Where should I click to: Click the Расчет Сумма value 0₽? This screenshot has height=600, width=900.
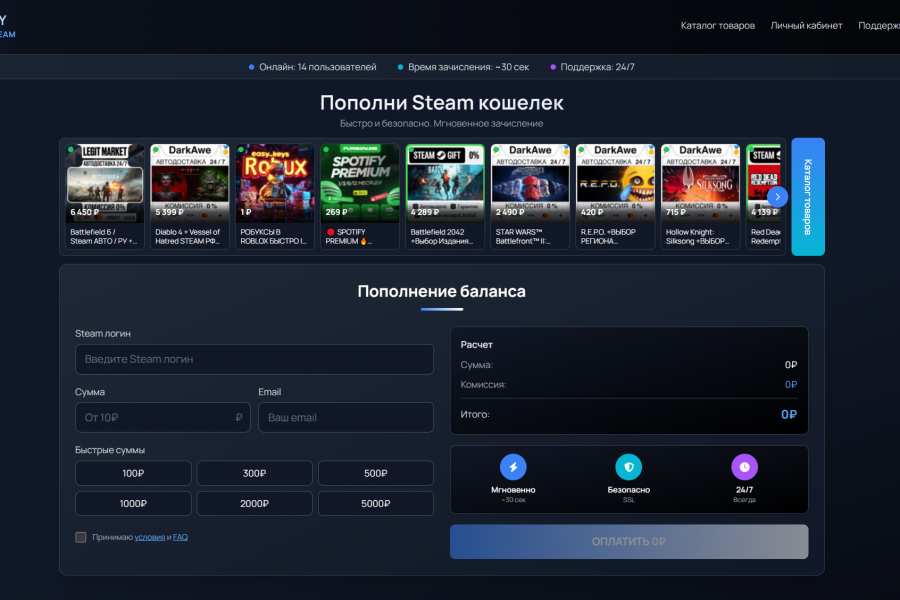pyautogui.click(x=791, y=365)
